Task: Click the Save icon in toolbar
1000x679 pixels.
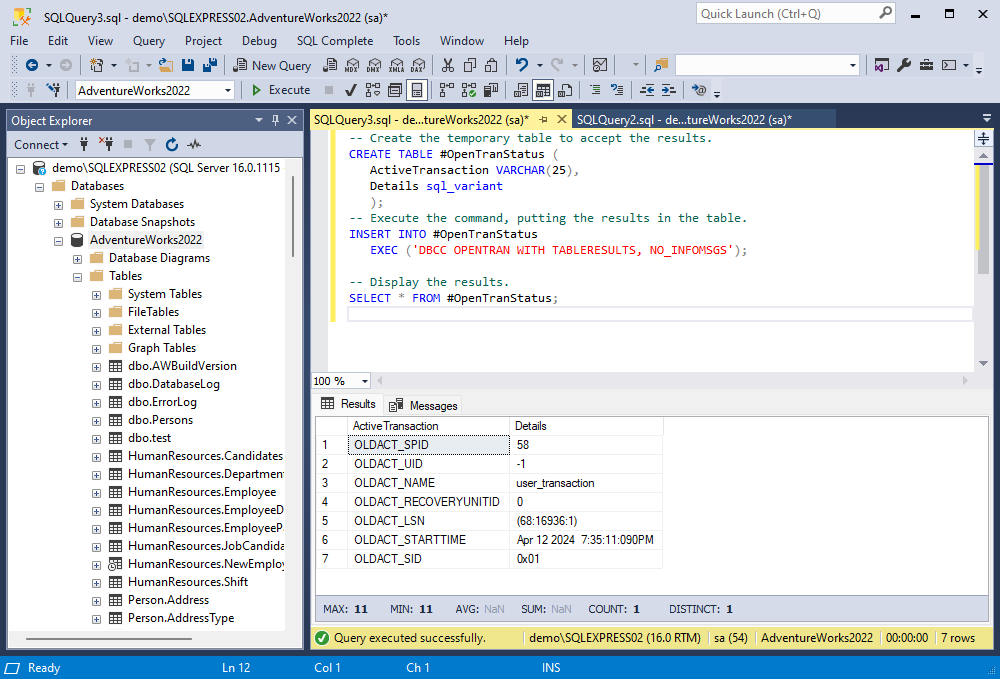Action: [x=188, y=65]
